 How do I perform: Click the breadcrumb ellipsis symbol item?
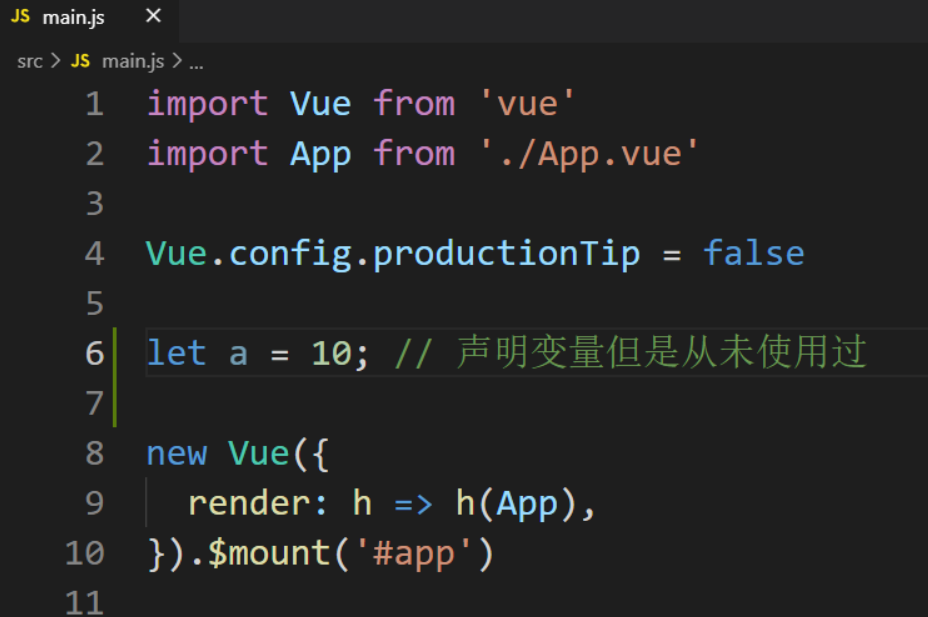click(196, 62)
